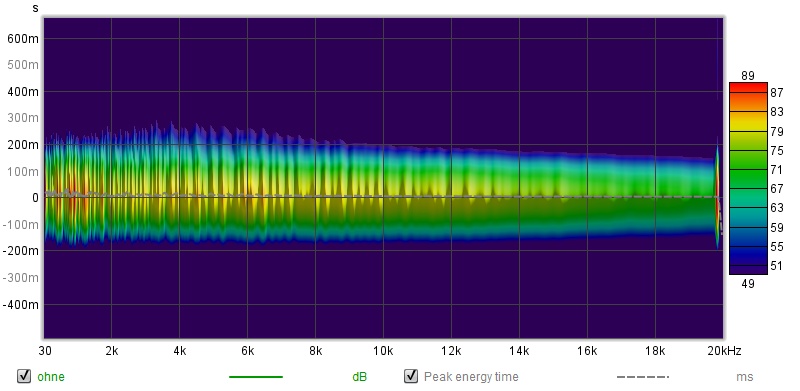800x391 pixels.
Task: Click the 0 time axis label
Action: click(35, 198)
